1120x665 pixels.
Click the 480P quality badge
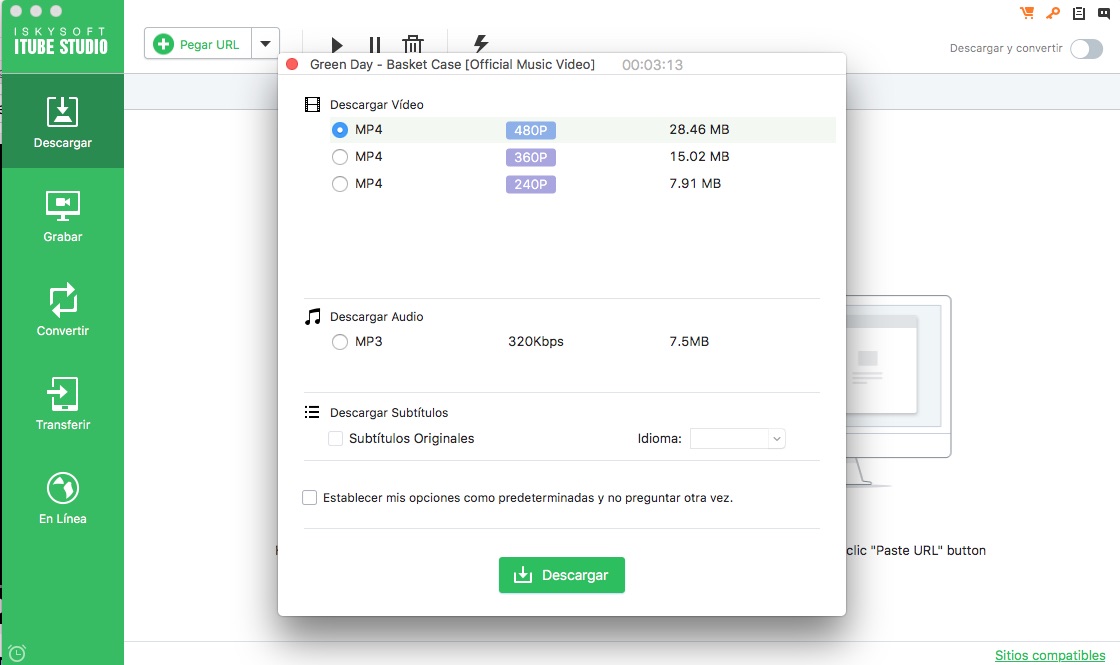click(x=531, y=130)
